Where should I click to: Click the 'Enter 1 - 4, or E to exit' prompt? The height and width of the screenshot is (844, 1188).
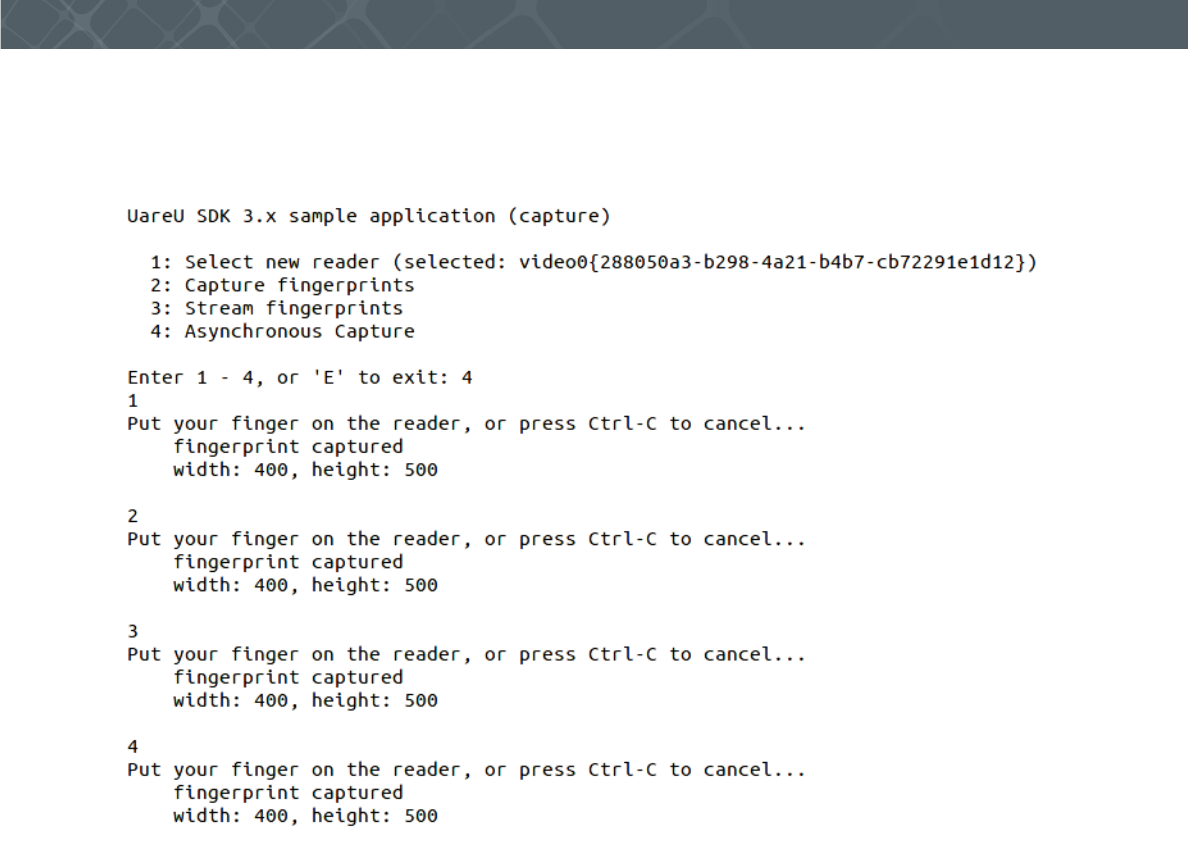[299, 377]
